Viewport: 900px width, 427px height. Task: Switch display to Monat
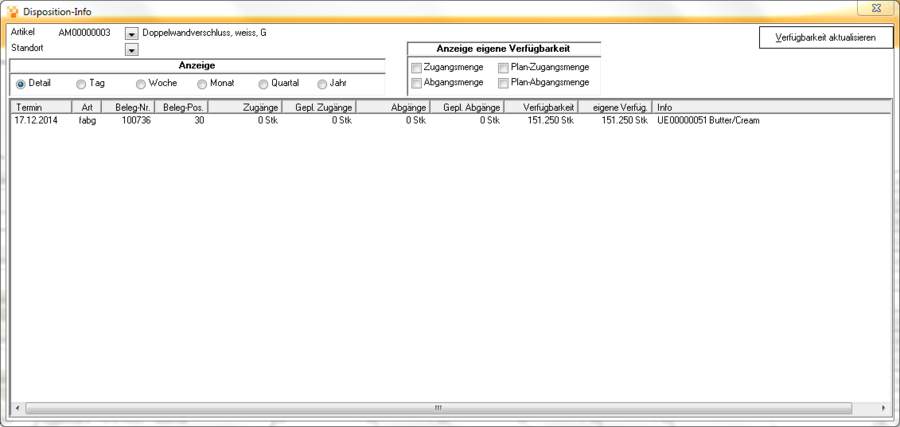[x=201, y=84]
